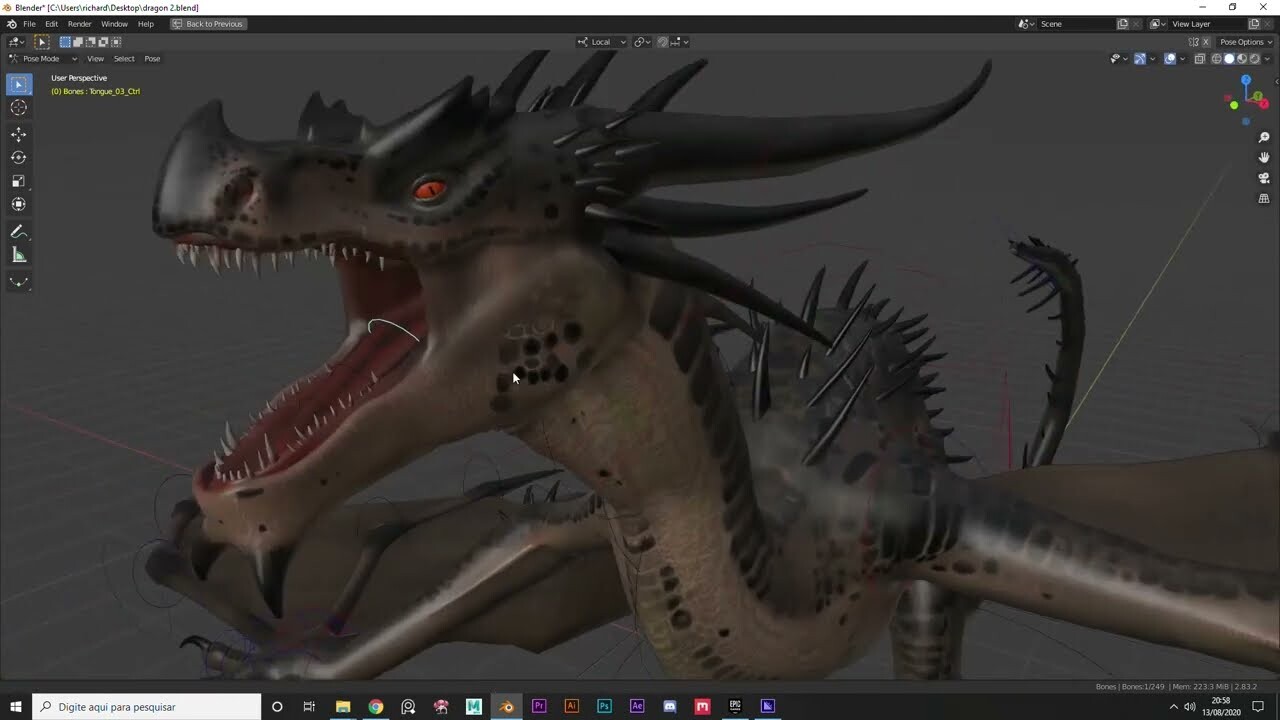Screen dimensions: 1280x720
Task: Switch viewport to rendered shading mode
Action: click(x=1254, y=58)
